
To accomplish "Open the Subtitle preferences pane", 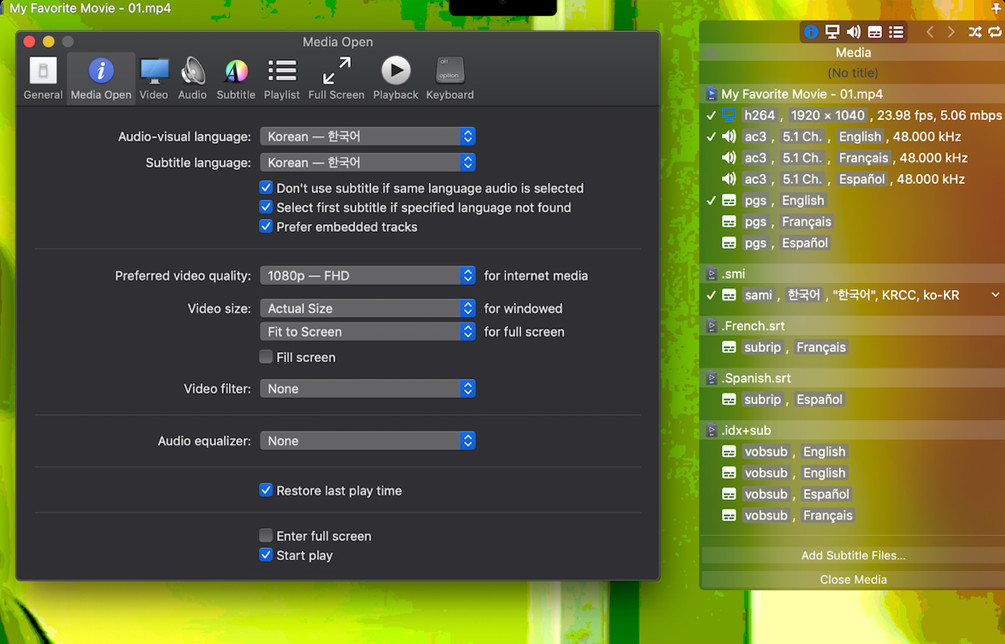I will (x=236, y=78).
